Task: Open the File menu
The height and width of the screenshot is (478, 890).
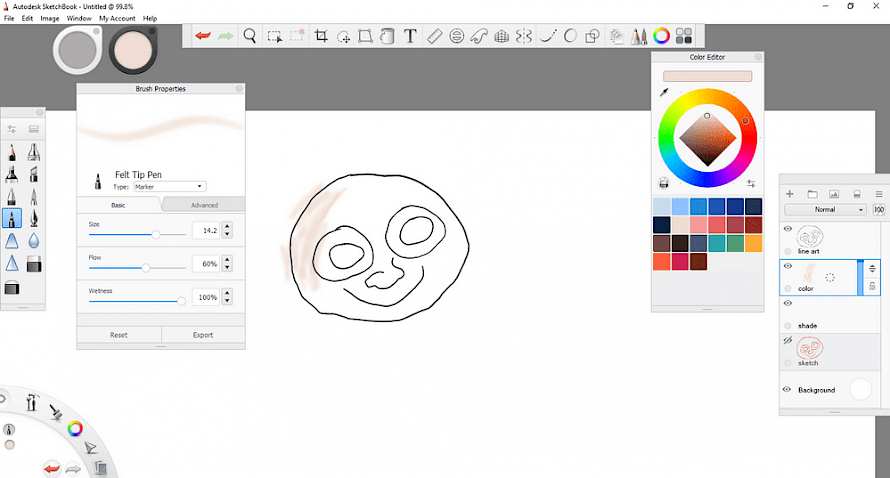Action: coord(9,18)
